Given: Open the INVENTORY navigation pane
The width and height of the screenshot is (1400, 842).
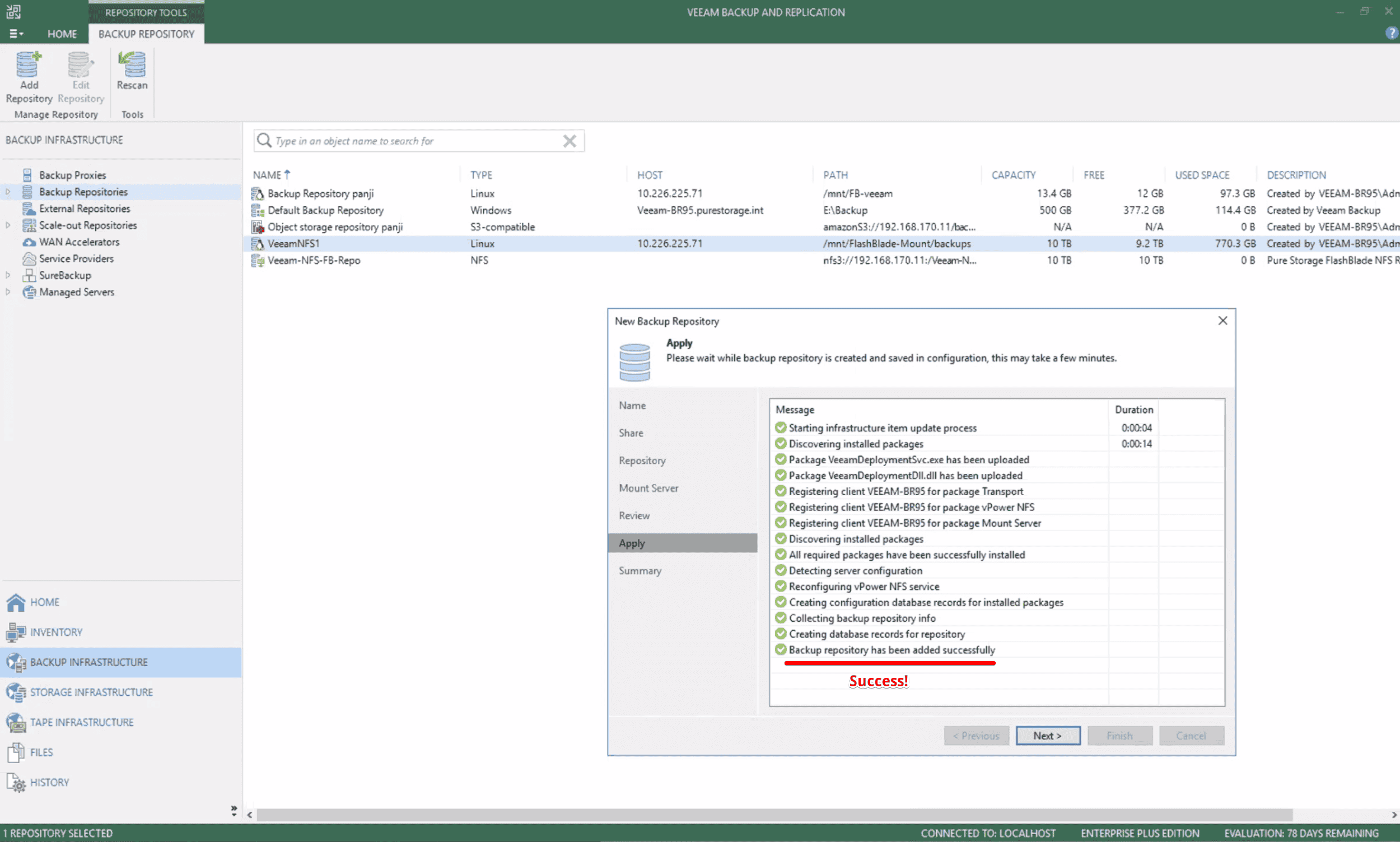Looking at the screenshot, I should pos(120,632).
